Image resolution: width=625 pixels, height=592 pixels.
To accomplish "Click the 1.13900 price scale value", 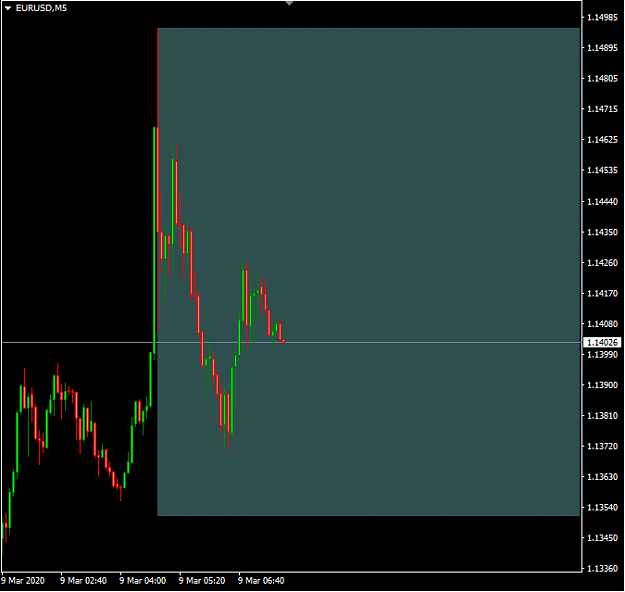I will coord(602,385).
